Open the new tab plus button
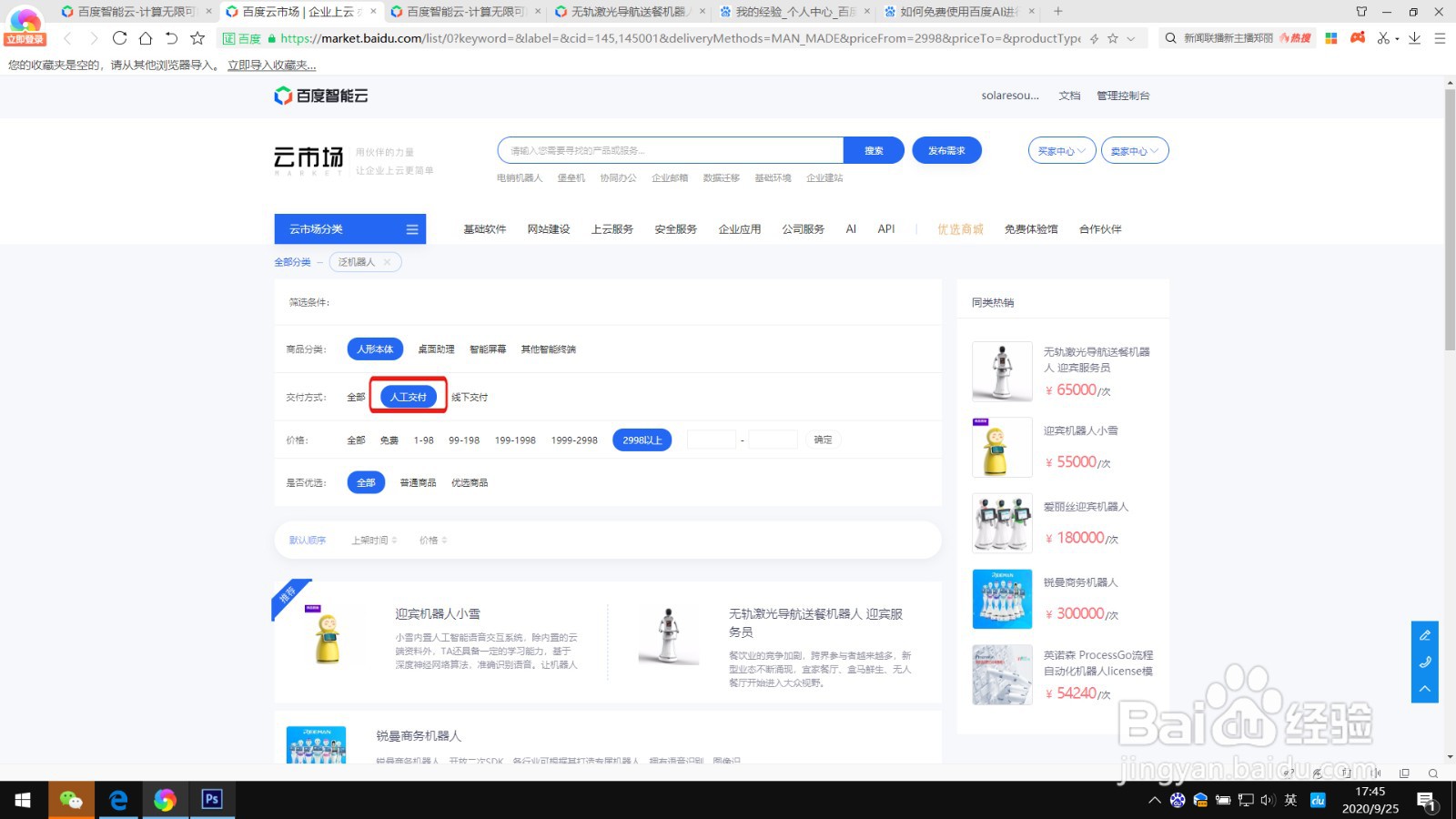1456x819 pixels. pyautogui.click(x=1057, y=11)
